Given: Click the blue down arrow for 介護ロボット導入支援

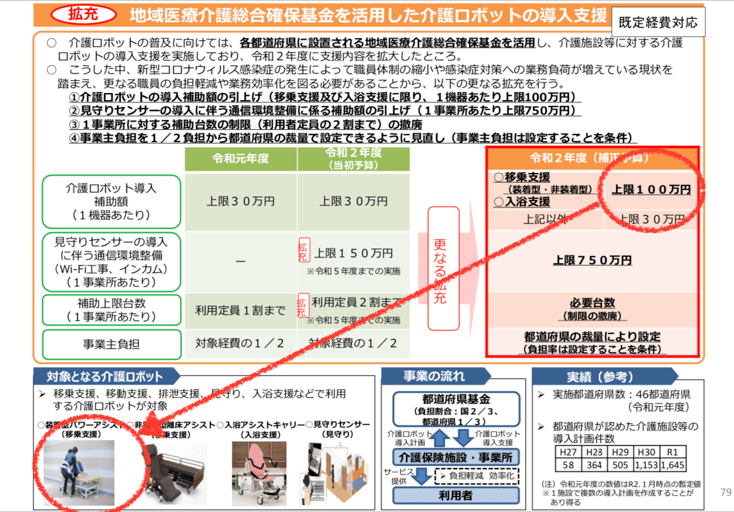Looking at the screenshot, I should point(464,438).
